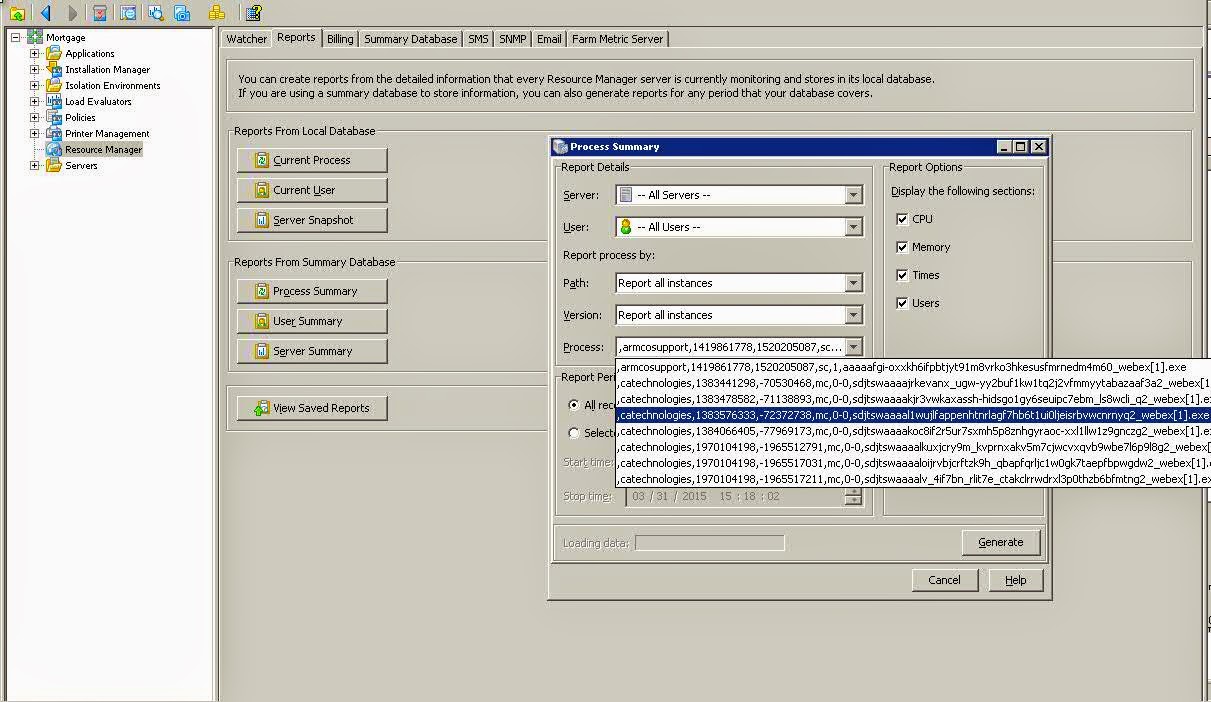Select process entry with 1383441298 in list
The height and width of the screenshot is (702, 1211).
pyautogui.click(x=913, y=383)
